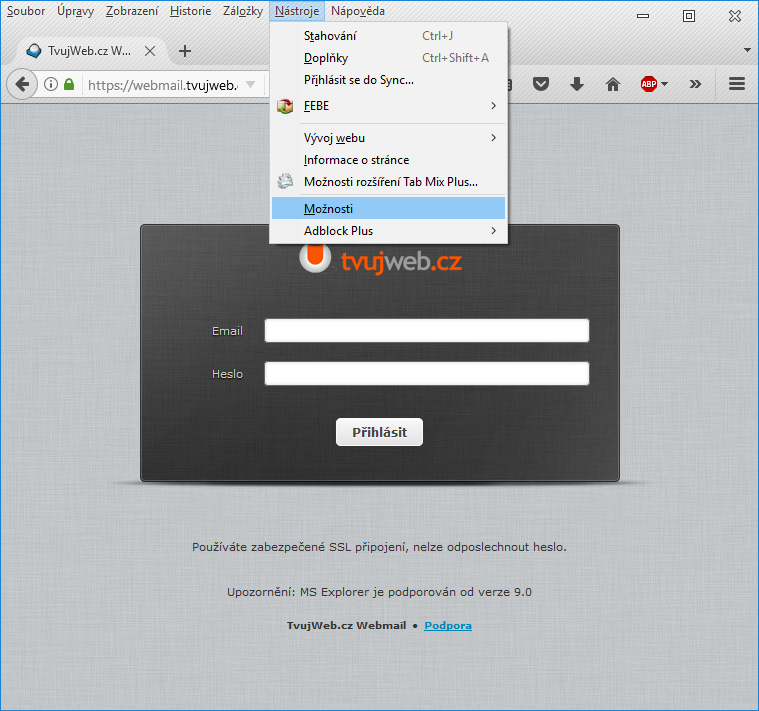Open the Podpora support link
Viewport: 759px width, 711px height.
(x=448, y=626)
